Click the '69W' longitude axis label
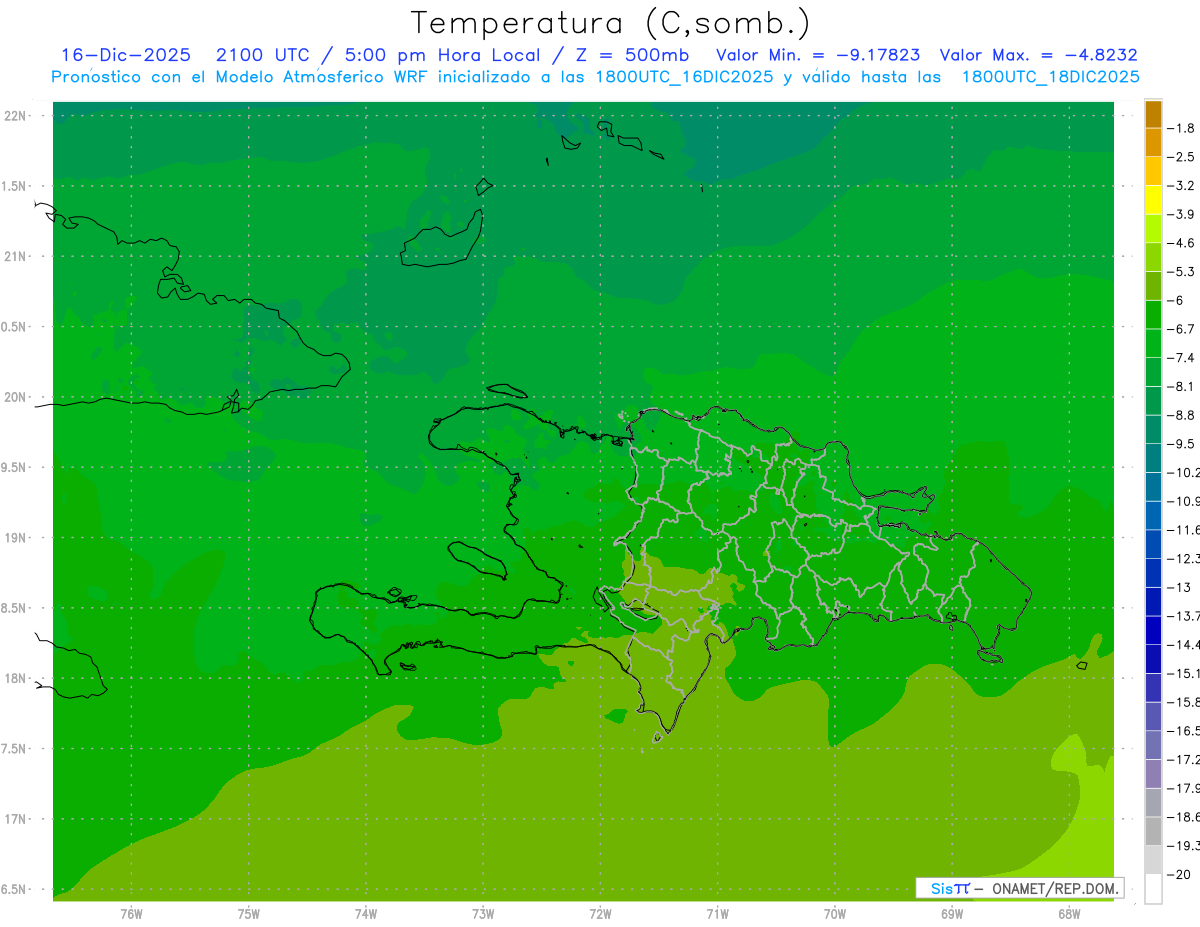This screenshot has height=927, width=1200. click(x=952, y=914)
